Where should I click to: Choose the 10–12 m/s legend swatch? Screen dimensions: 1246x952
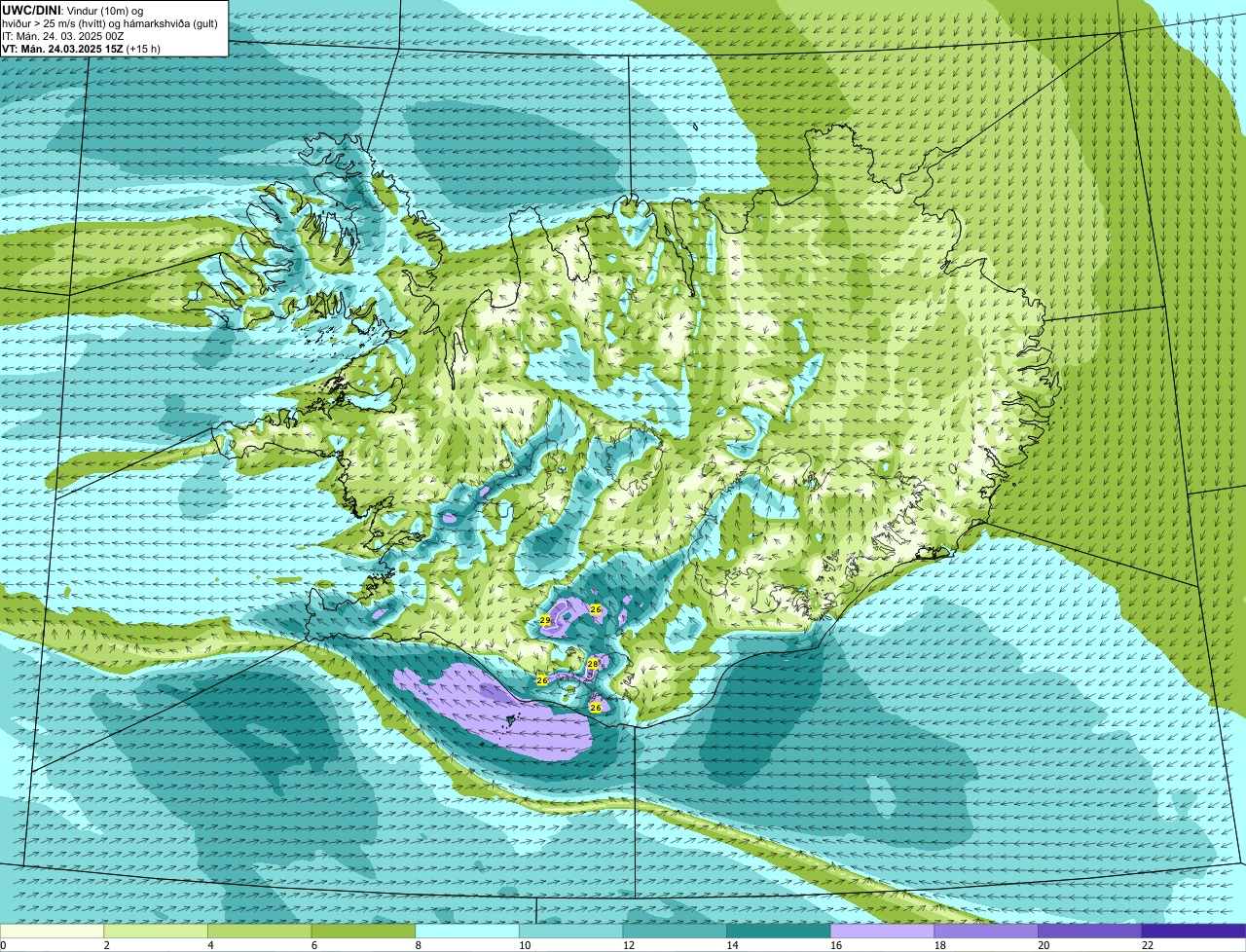click(570, 931)
